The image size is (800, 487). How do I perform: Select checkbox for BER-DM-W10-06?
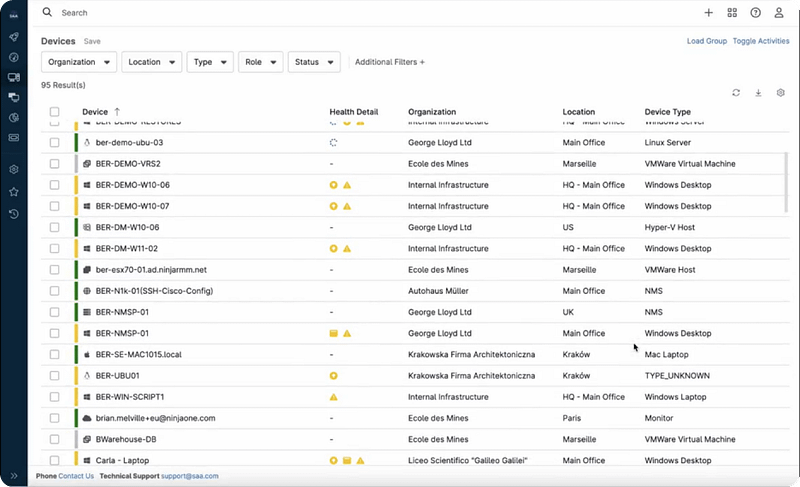(55, 227)
